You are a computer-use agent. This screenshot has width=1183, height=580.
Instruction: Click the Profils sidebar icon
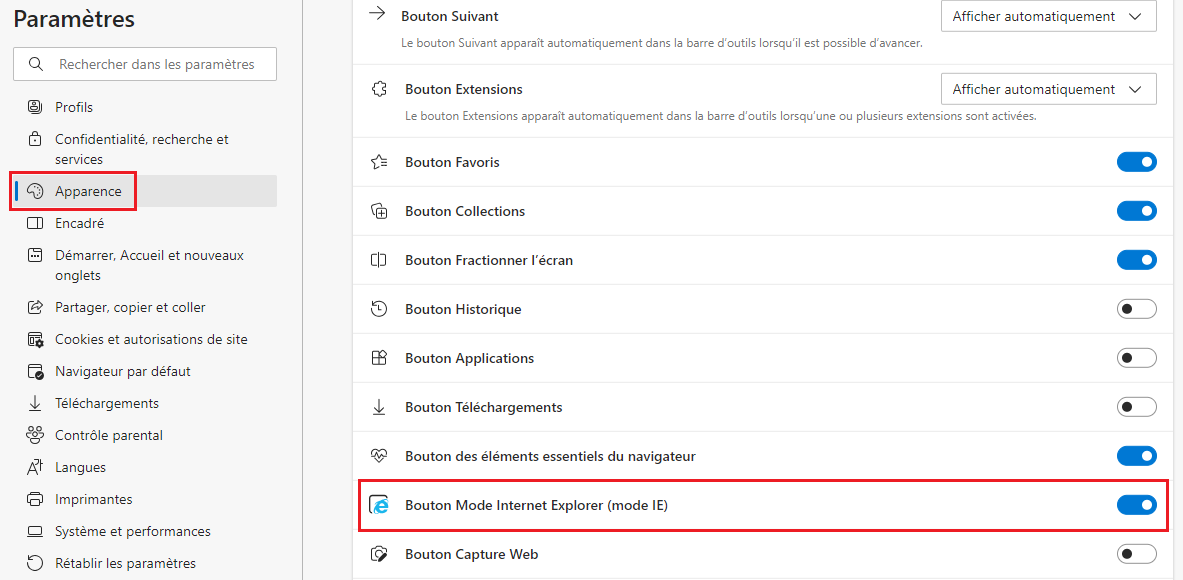point(35,107)
